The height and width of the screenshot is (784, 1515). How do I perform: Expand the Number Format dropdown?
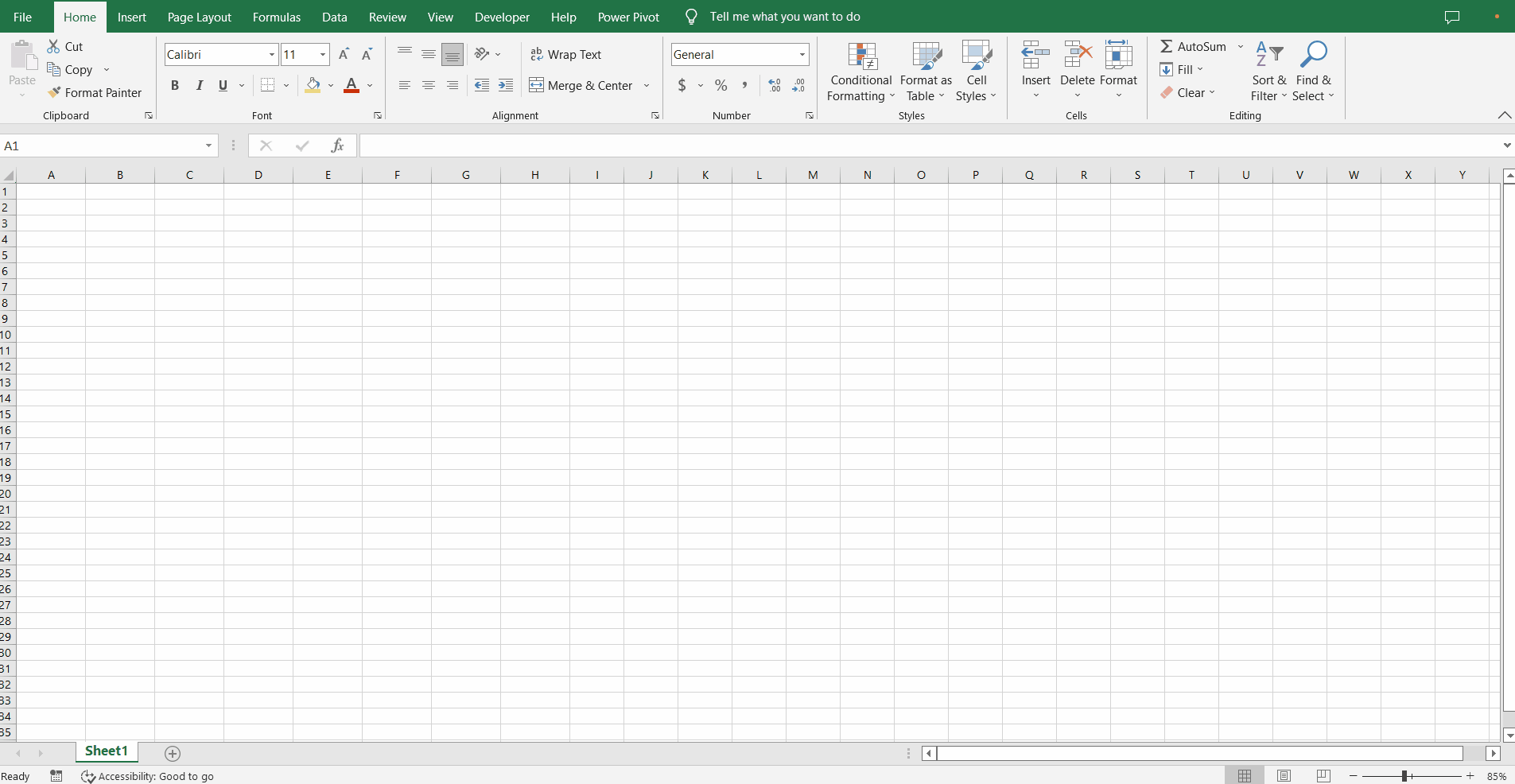pyautogui.click(x=801, y=54)
